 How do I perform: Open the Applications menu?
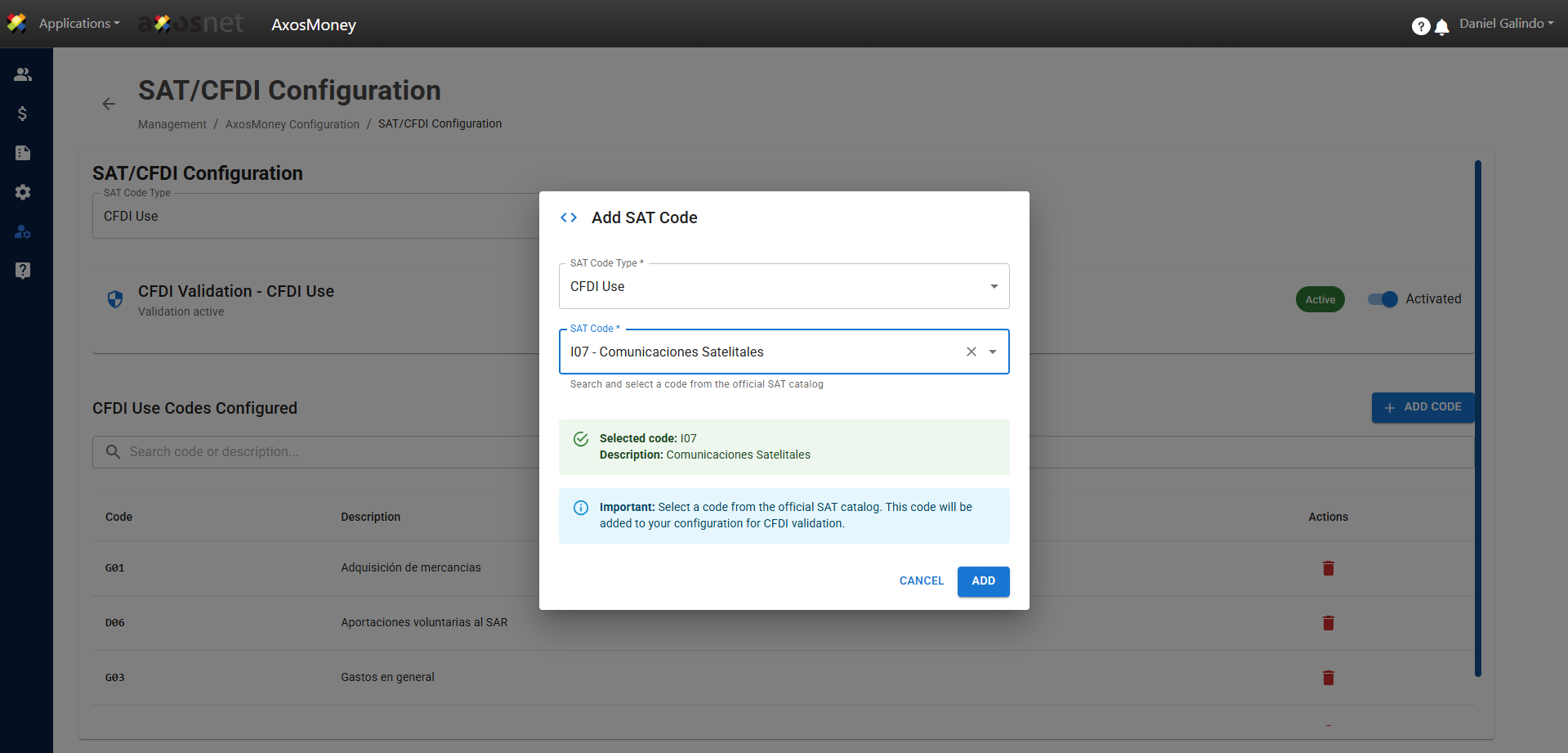coord(78,24)
